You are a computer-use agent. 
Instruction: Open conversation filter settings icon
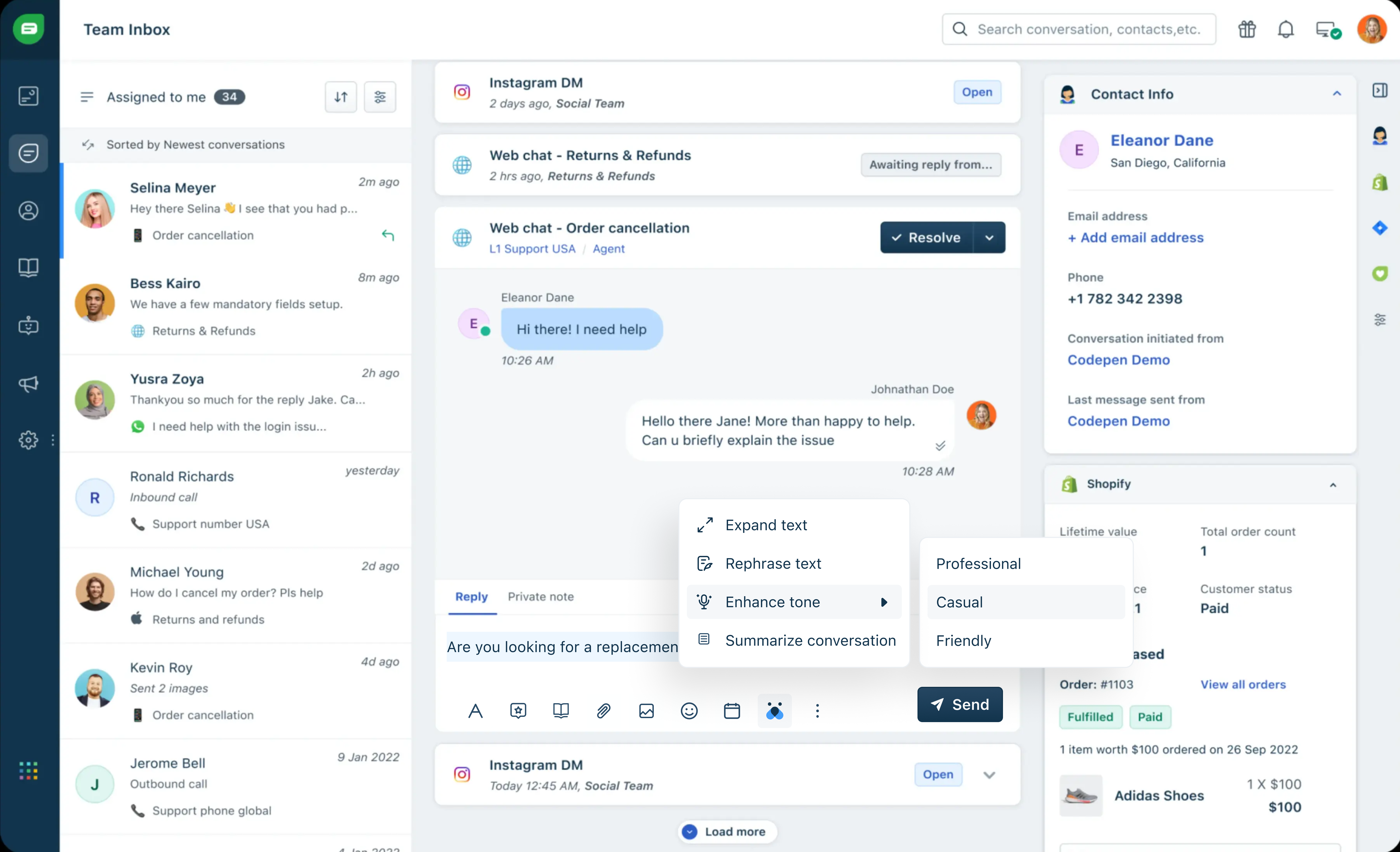(380, 97)
